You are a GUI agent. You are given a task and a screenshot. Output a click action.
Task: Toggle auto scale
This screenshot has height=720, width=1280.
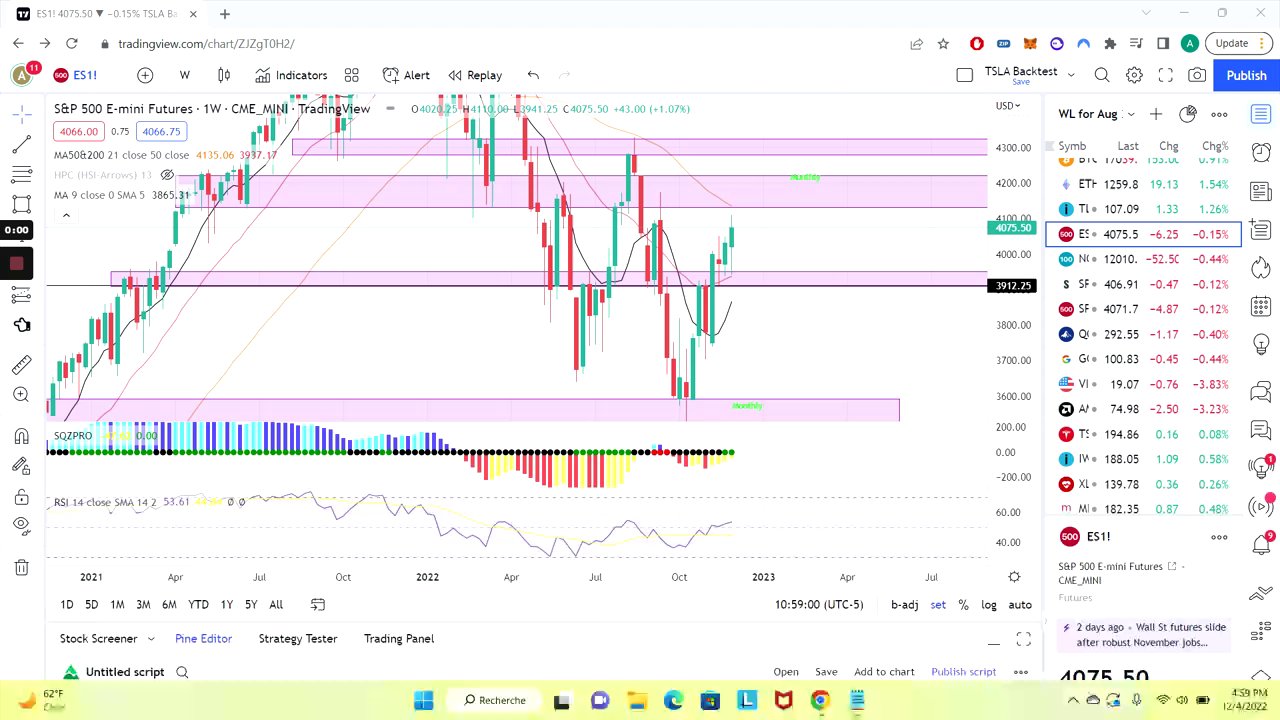click(x=1020, y=604)
